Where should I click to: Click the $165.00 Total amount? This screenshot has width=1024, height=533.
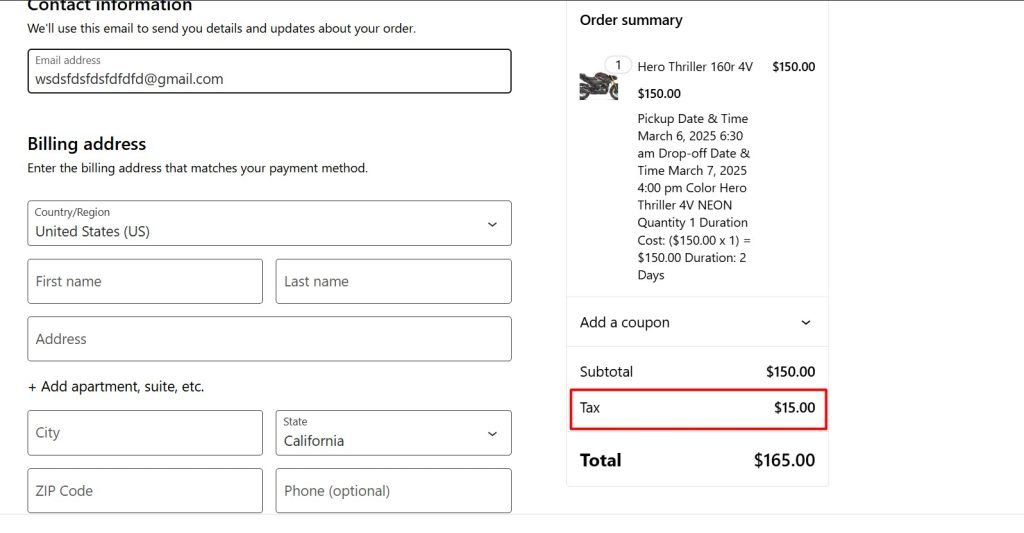click(x=784, y=460)
